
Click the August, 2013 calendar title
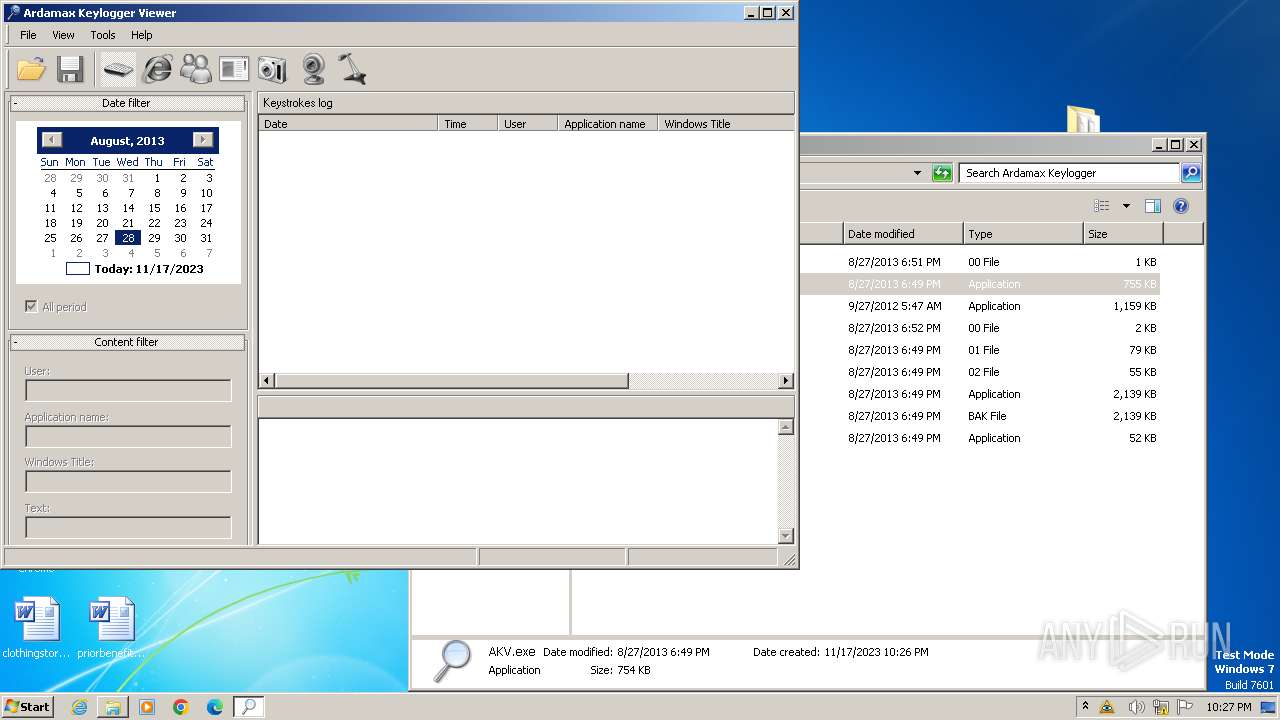click(x=127, y=141)
